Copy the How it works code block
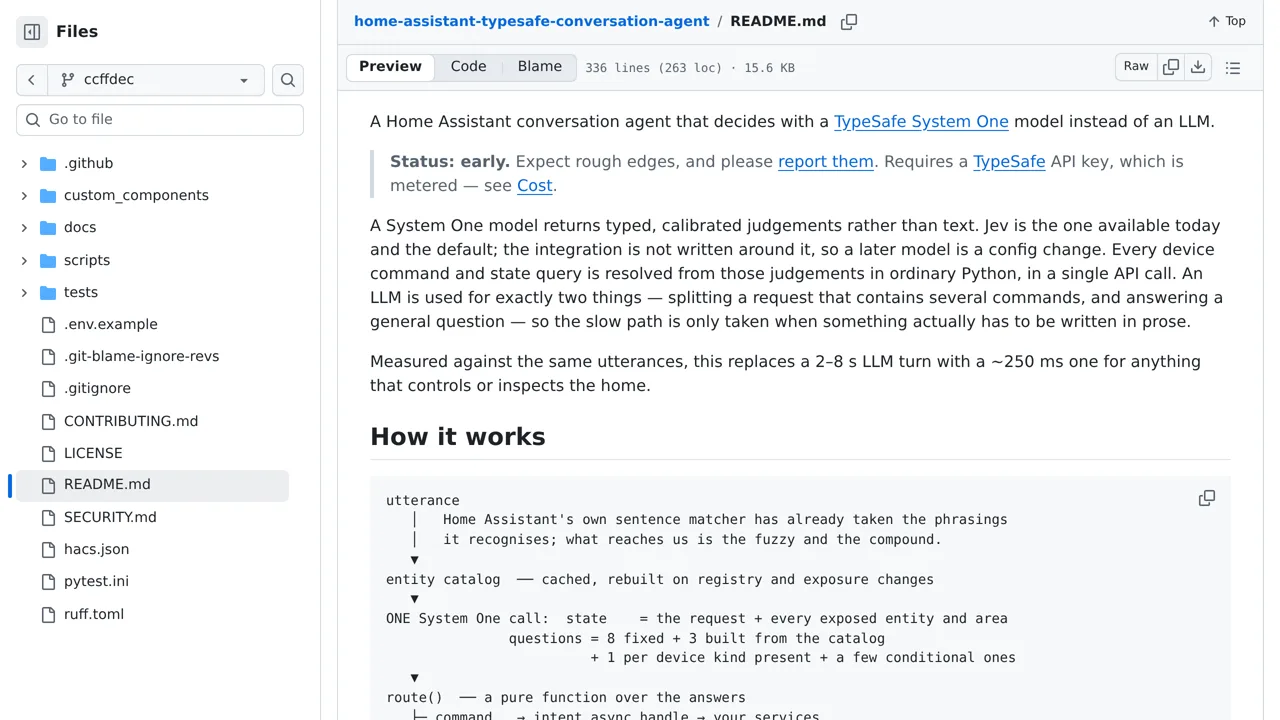 tap(1207, 498)
